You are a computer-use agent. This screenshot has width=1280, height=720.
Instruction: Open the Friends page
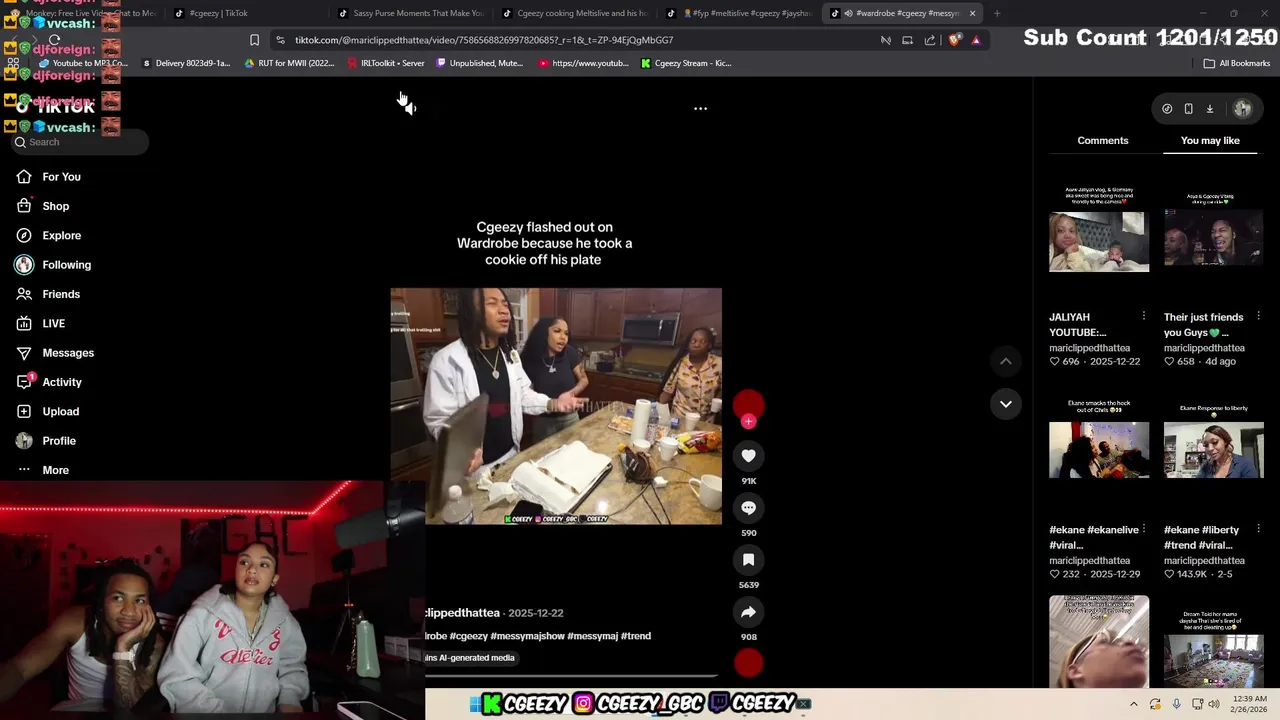(61, 294)
